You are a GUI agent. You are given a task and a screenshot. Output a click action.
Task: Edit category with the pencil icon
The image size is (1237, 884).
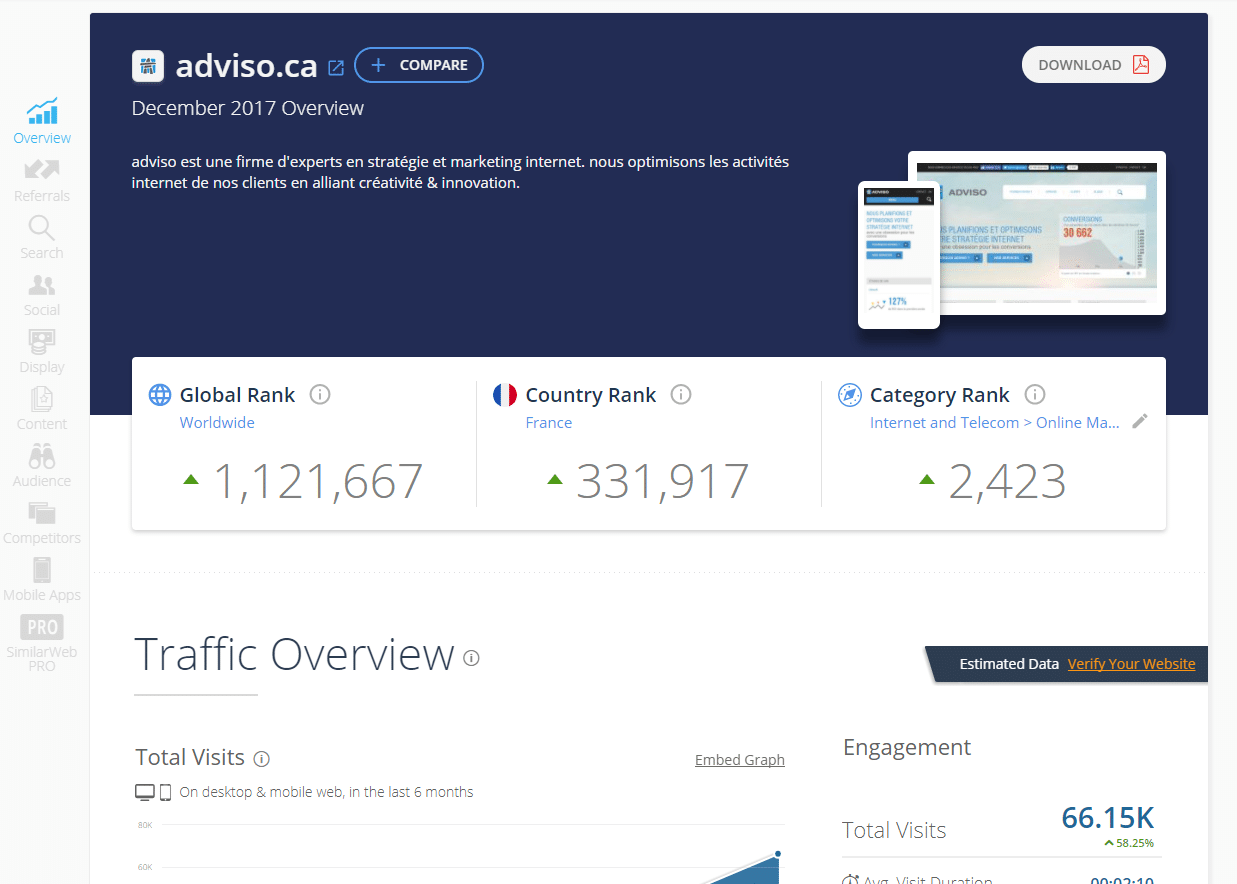click(x=1139, y=422)
